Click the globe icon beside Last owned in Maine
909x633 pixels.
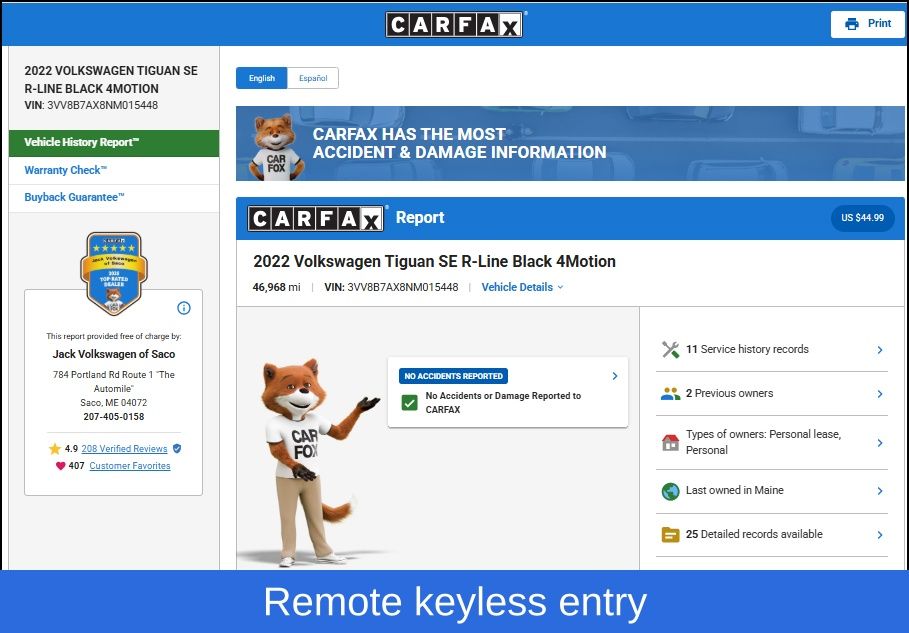point(670,491)
